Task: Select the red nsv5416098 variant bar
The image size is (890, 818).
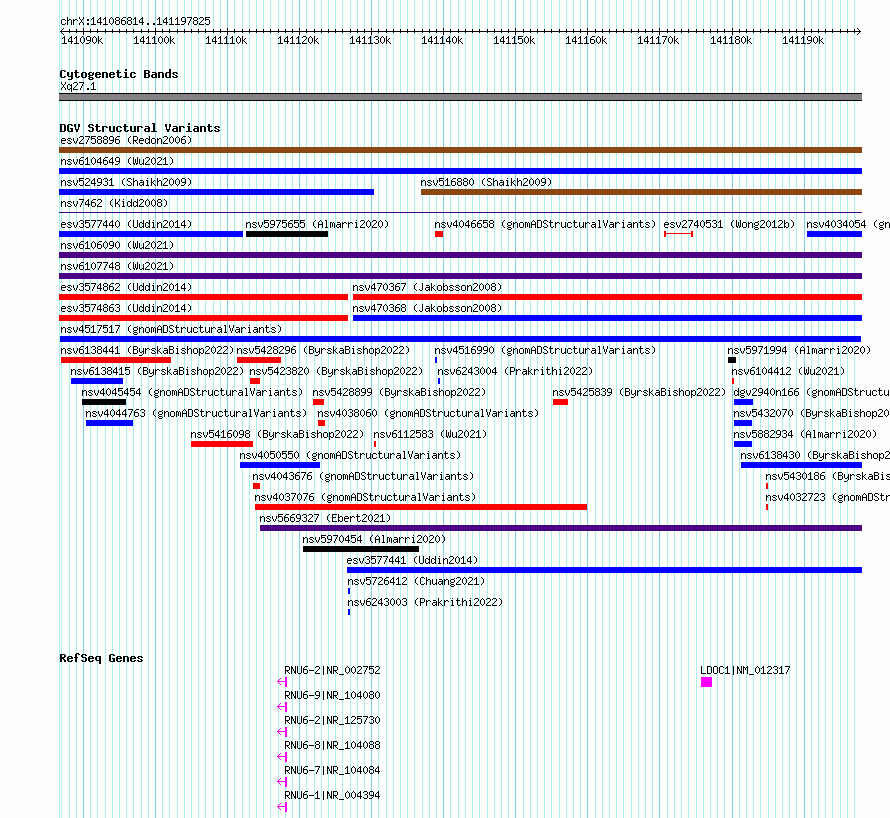Action: [222, 444]
